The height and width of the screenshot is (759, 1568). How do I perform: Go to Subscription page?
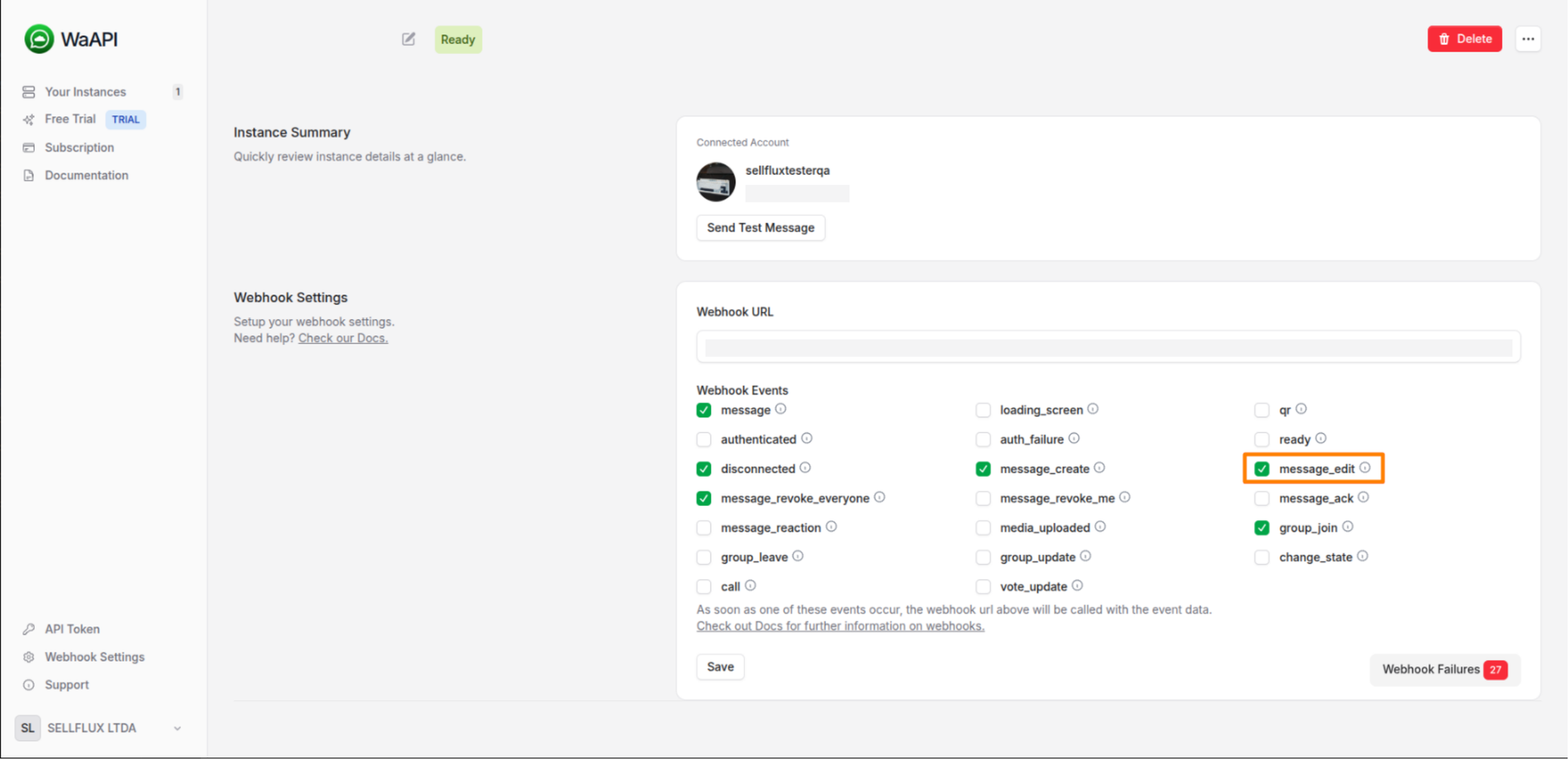pos(79,147)
